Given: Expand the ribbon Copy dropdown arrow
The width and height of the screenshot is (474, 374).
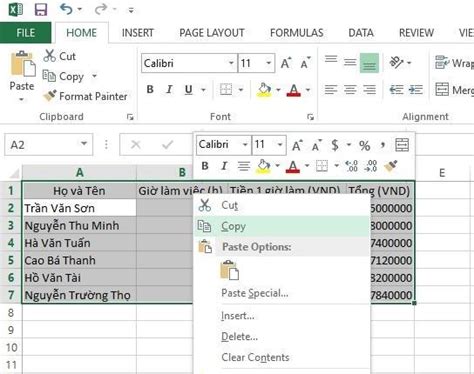Looking at the screenshot, I should pyautogui.click(x=94, y=76).
